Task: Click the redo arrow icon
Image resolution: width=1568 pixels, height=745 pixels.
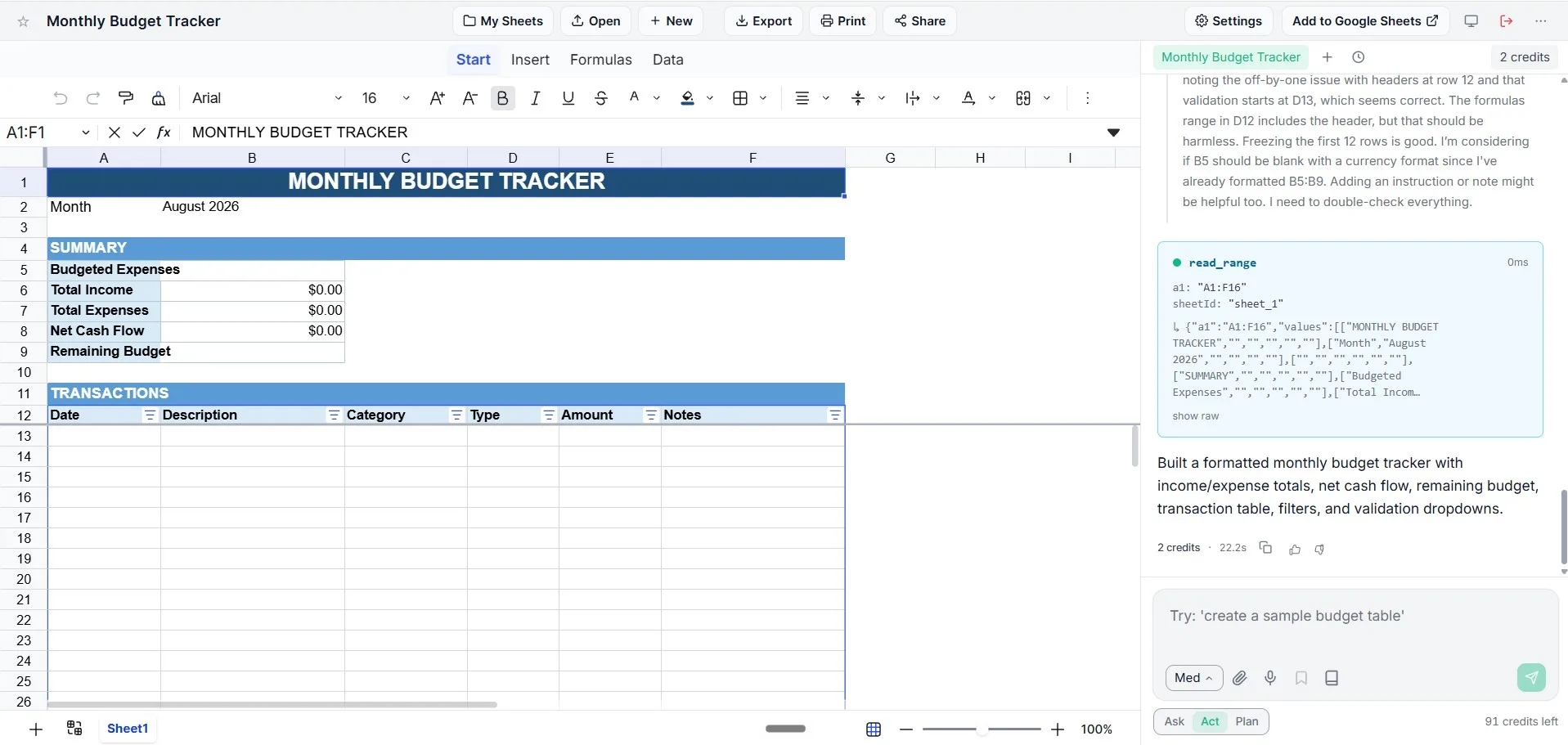Action: [93, 98]
